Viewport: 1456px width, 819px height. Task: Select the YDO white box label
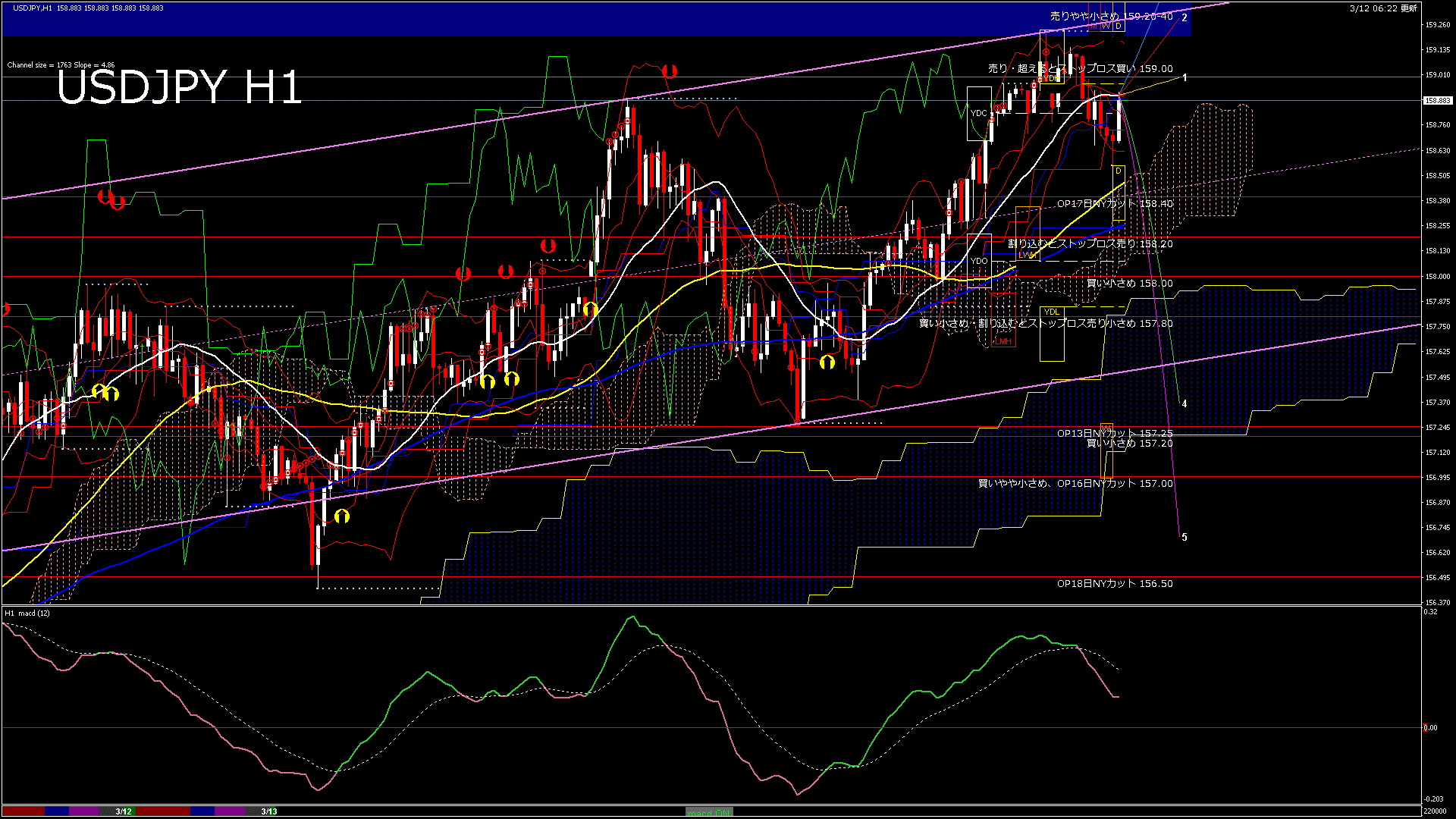point(978,261)
